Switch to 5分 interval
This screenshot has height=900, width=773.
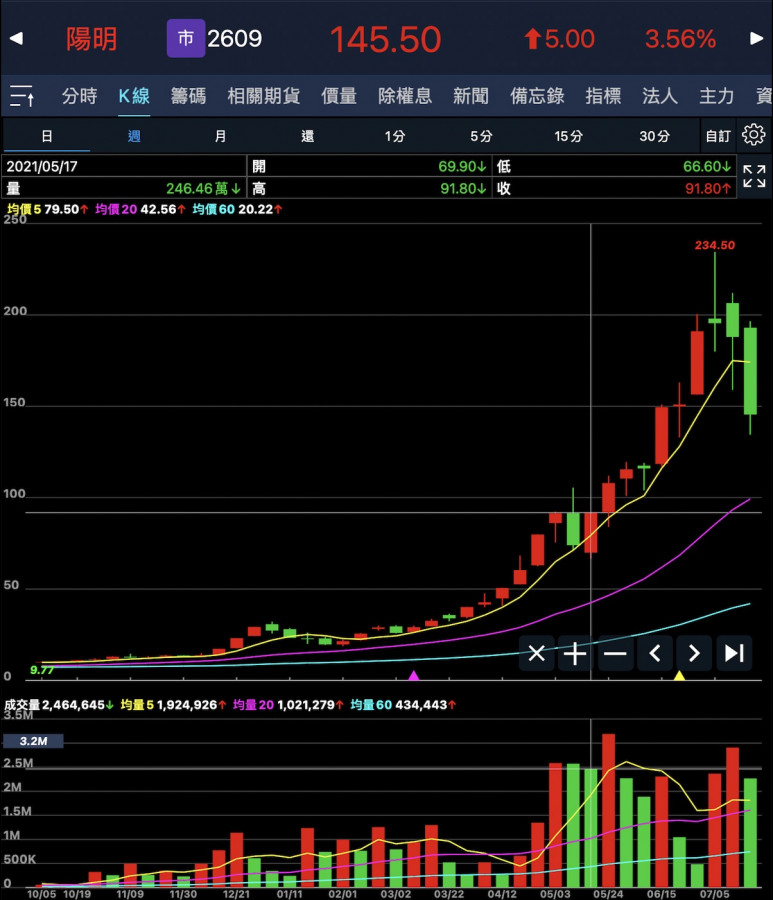481,136
